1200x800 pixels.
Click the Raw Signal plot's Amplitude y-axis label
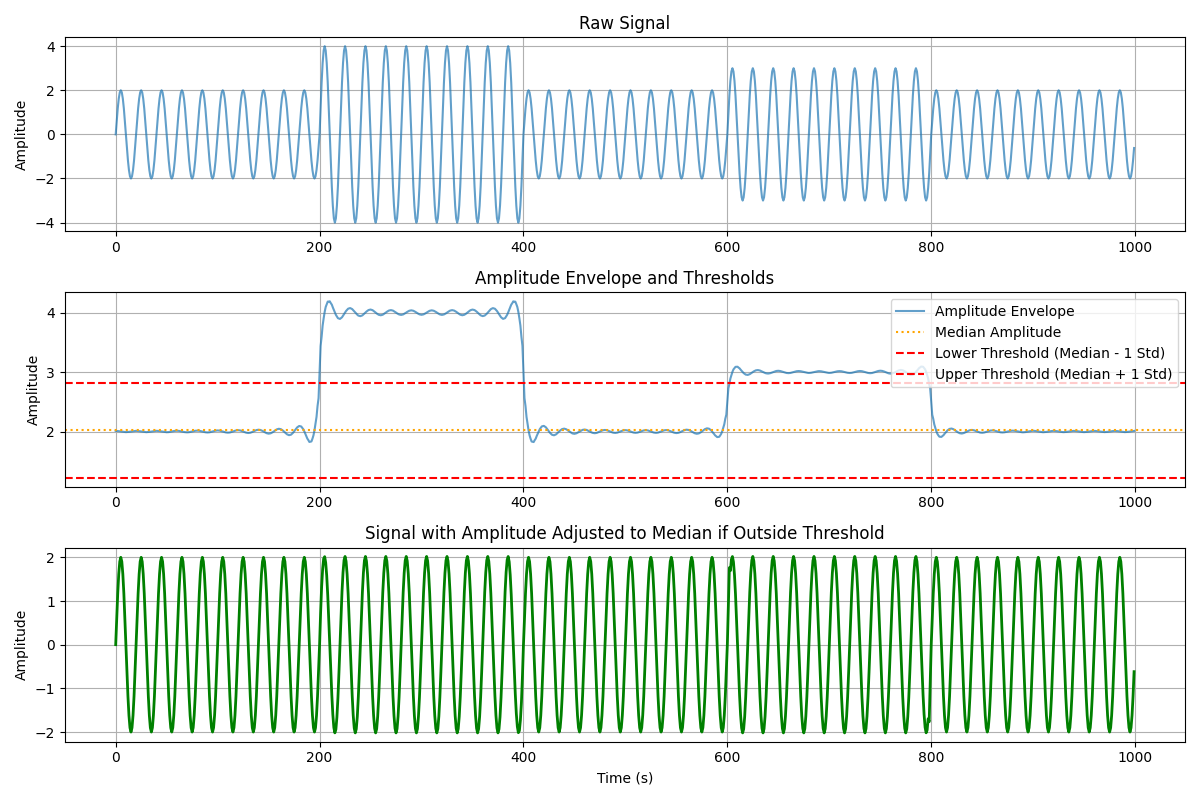[x=21, y=134]
